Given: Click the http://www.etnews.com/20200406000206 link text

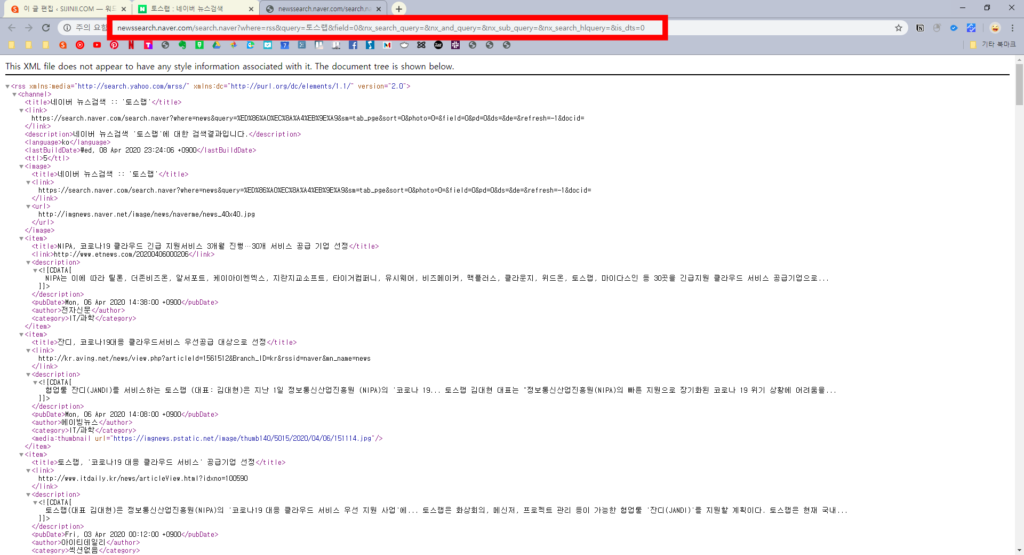Looking at the screenshot, I should (121, 255).
